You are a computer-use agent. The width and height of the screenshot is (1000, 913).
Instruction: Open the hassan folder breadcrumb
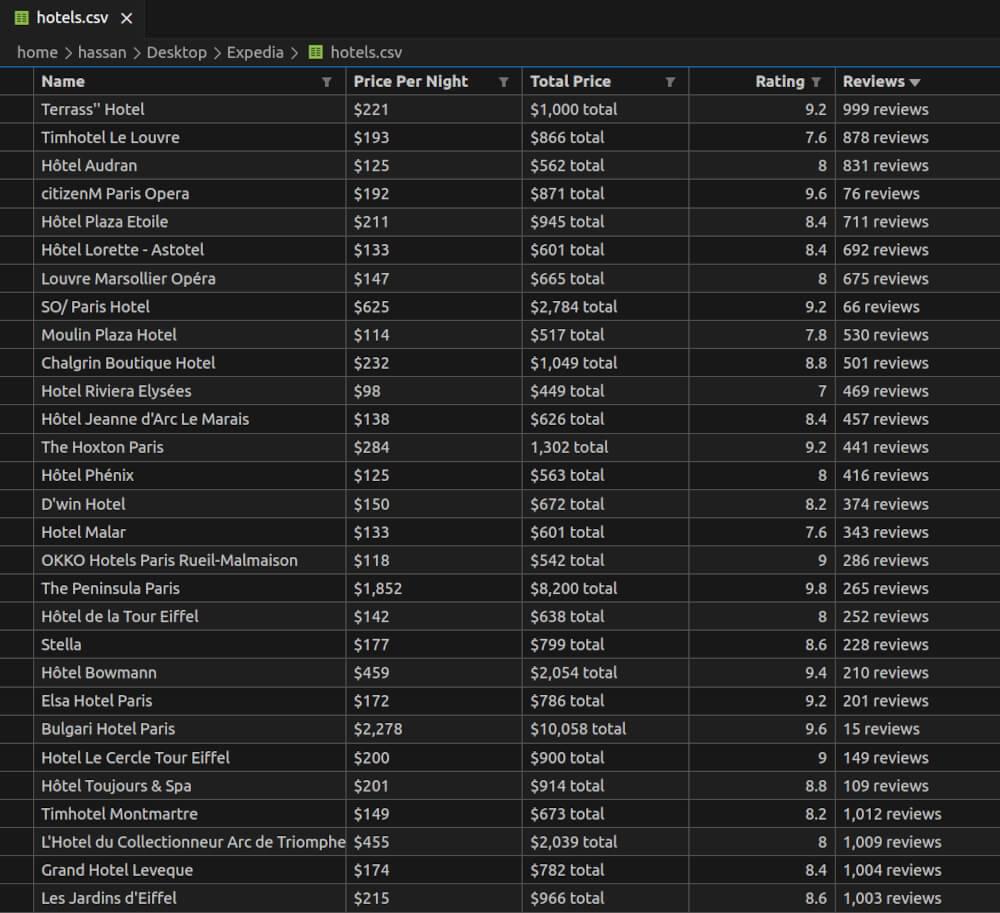pos(100,52)
